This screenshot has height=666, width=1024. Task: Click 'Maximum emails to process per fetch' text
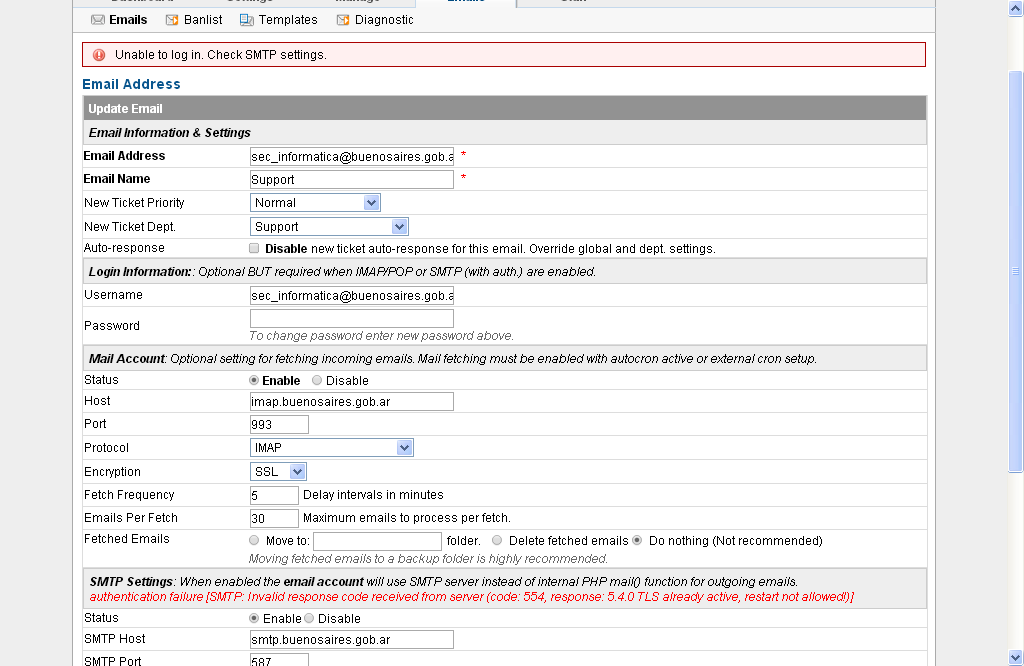[407, 518]
